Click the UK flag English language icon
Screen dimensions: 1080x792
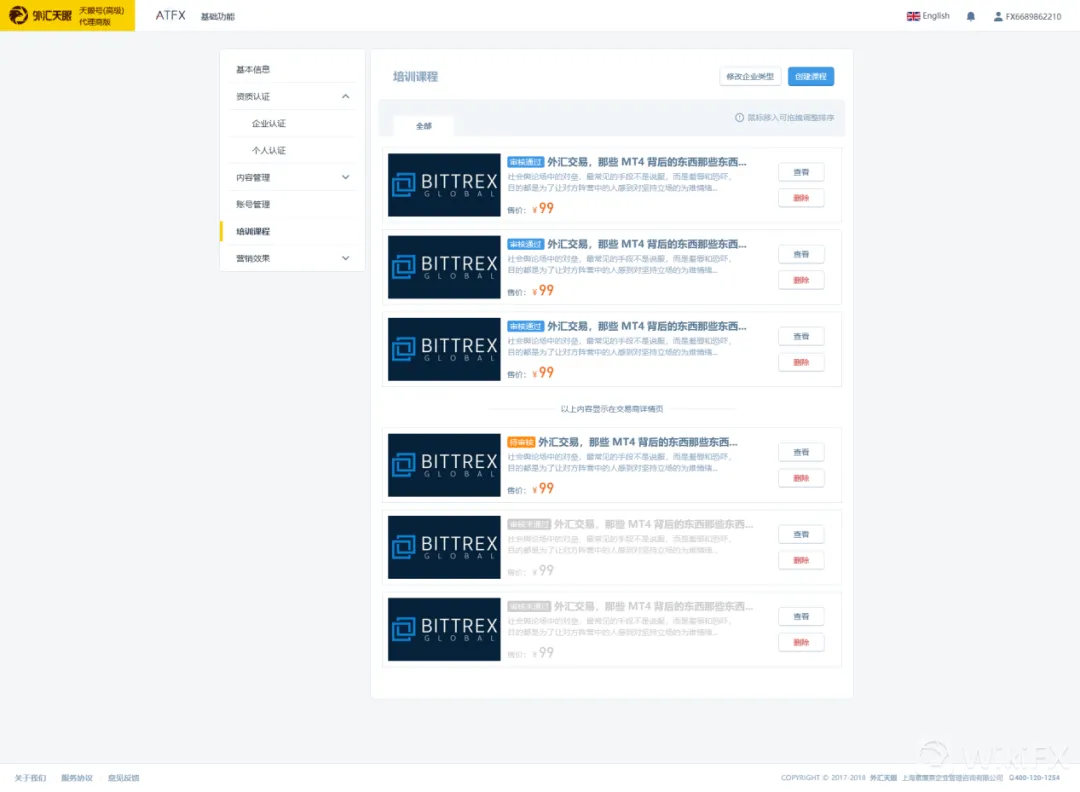(x=913, y=17)
